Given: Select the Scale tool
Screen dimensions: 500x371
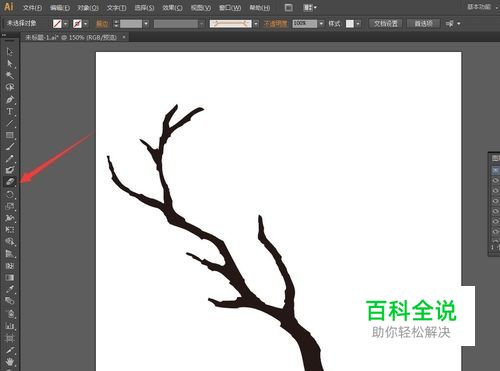Looking at the screenshot, I should [x=10, y=206].
